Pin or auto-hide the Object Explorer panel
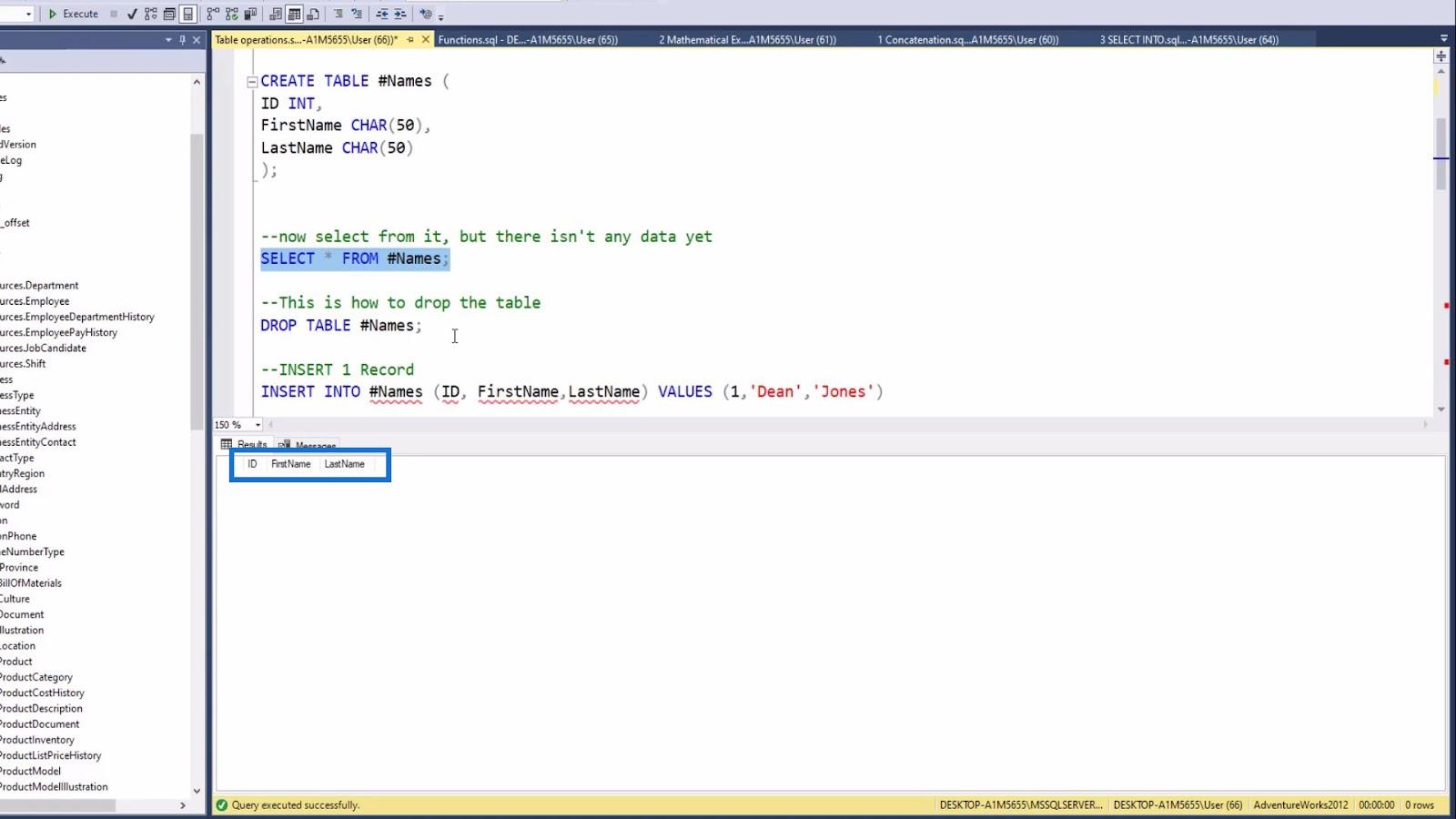This screenshot has width=1456, height=819. 182,40
